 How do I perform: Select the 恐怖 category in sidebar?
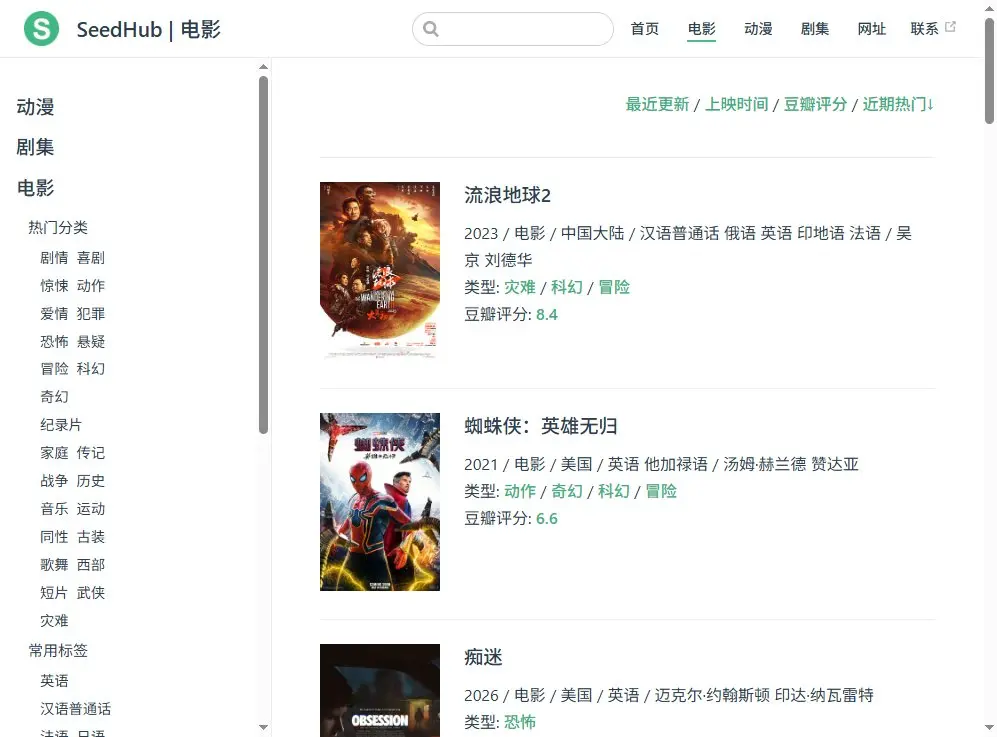coord(54,342)
